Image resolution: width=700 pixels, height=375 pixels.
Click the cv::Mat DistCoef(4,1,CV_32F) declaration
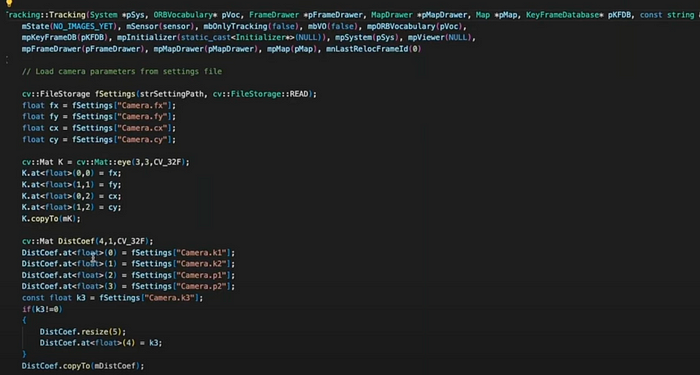[88, 241]
